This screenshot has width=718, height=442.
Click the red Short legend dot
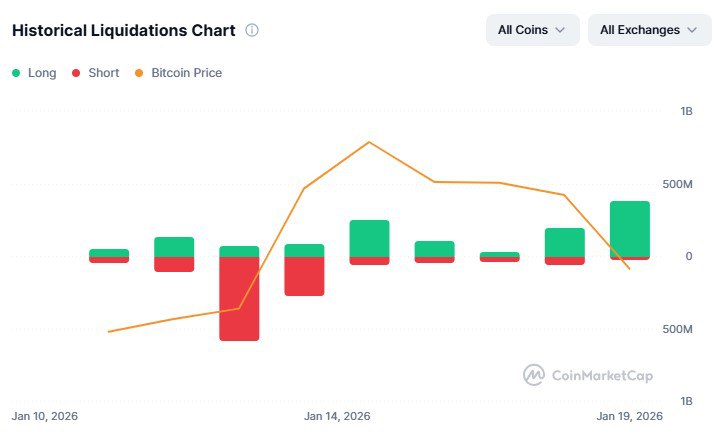coord(75,73)
